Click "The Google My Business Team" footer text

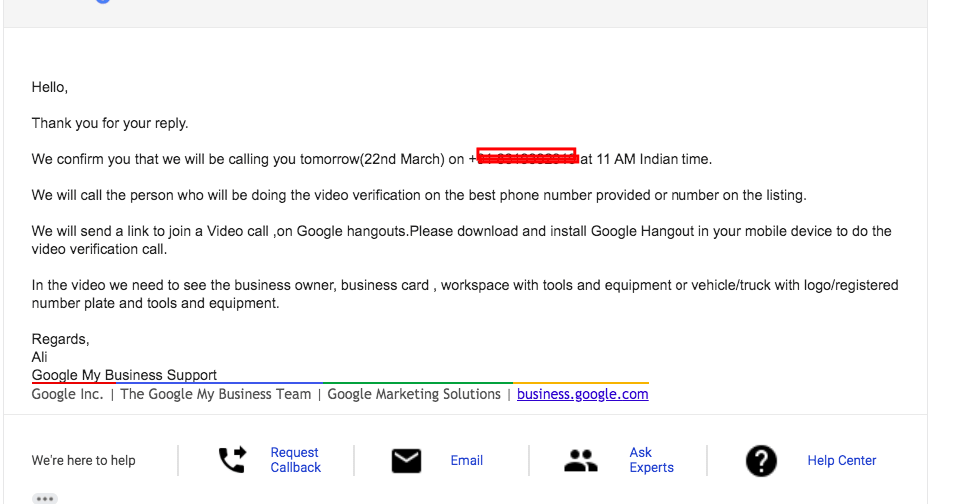tap(215, 394)
